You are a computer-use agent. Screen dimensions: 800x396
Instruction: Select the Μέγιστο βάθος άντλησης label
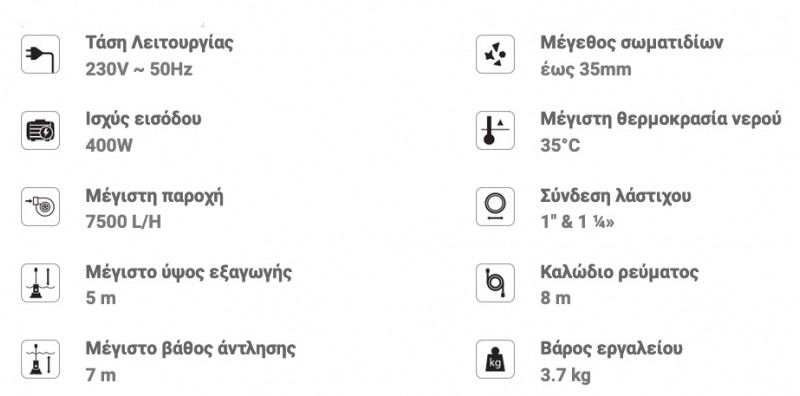coord(190,349)
